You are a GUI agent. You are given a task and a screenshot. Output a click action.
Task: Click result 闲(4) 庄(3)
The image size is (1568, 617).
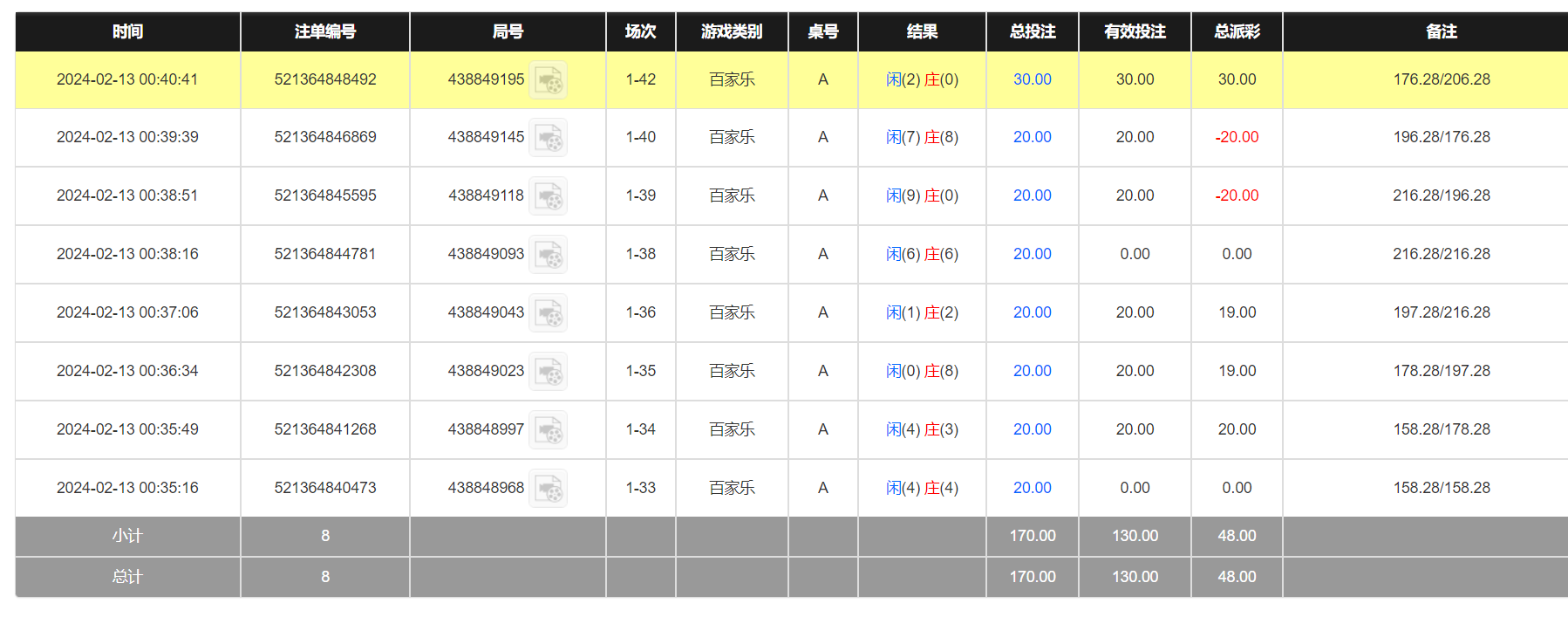coord(922,429)
